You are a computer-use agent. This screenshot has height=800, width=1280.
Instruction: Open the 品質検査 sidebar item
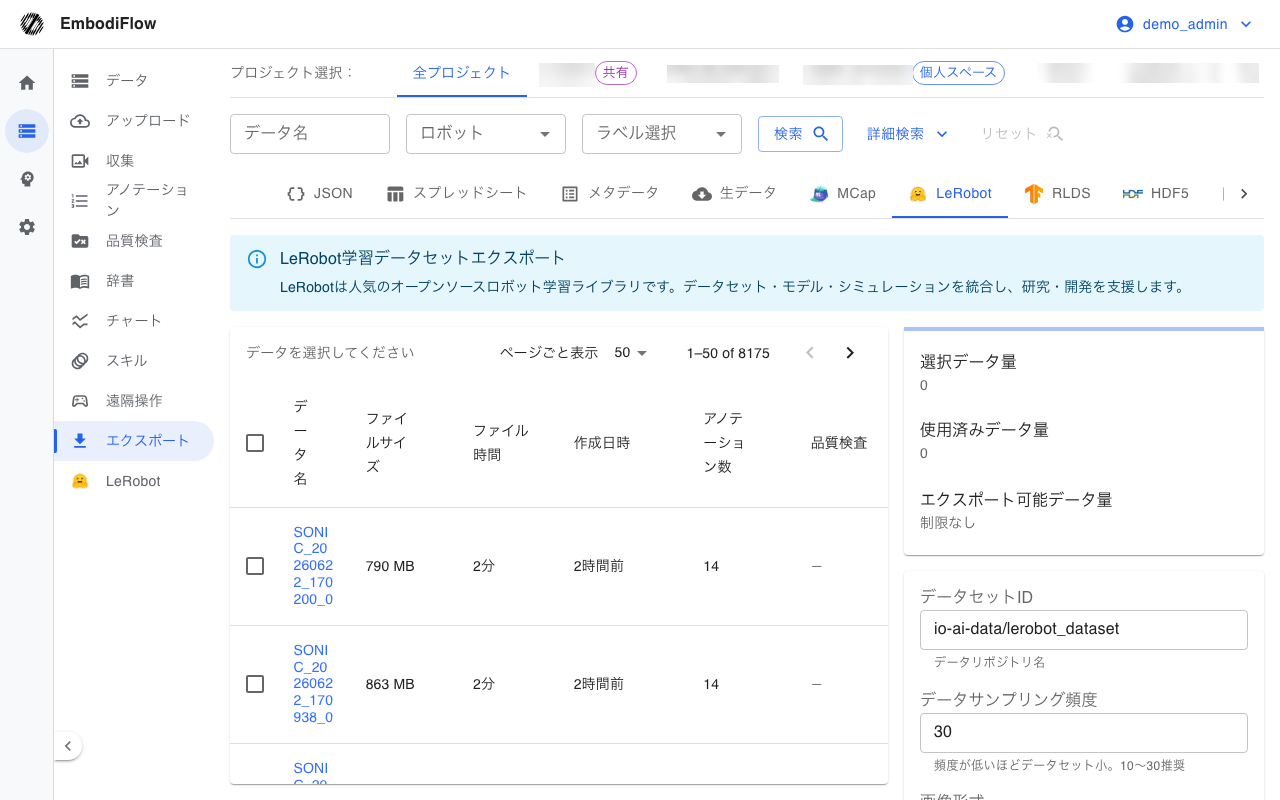tap(134, 240)
